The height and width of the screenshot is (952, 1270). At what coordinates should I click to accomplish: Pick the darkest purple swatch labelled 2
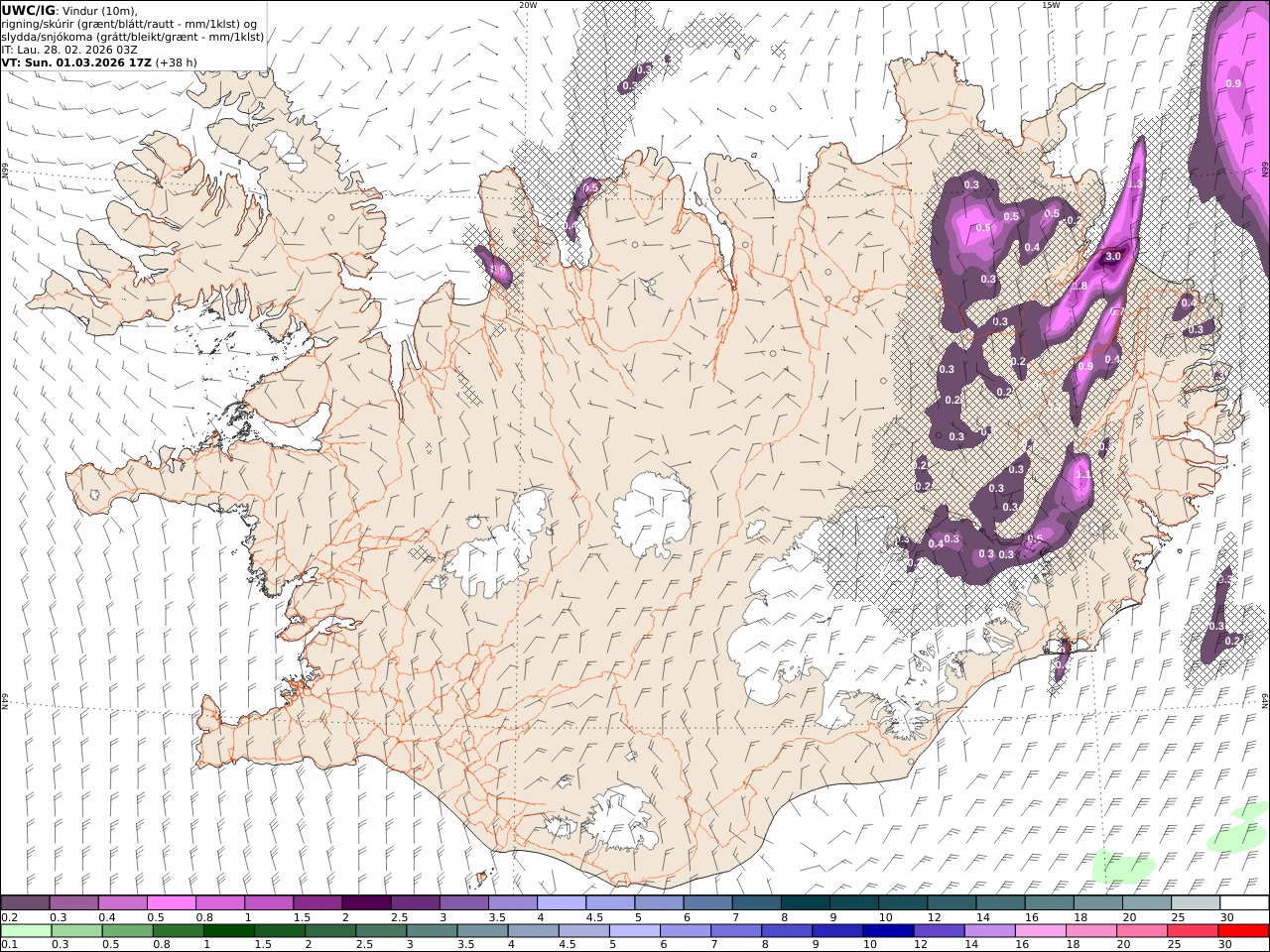(365, 903)
